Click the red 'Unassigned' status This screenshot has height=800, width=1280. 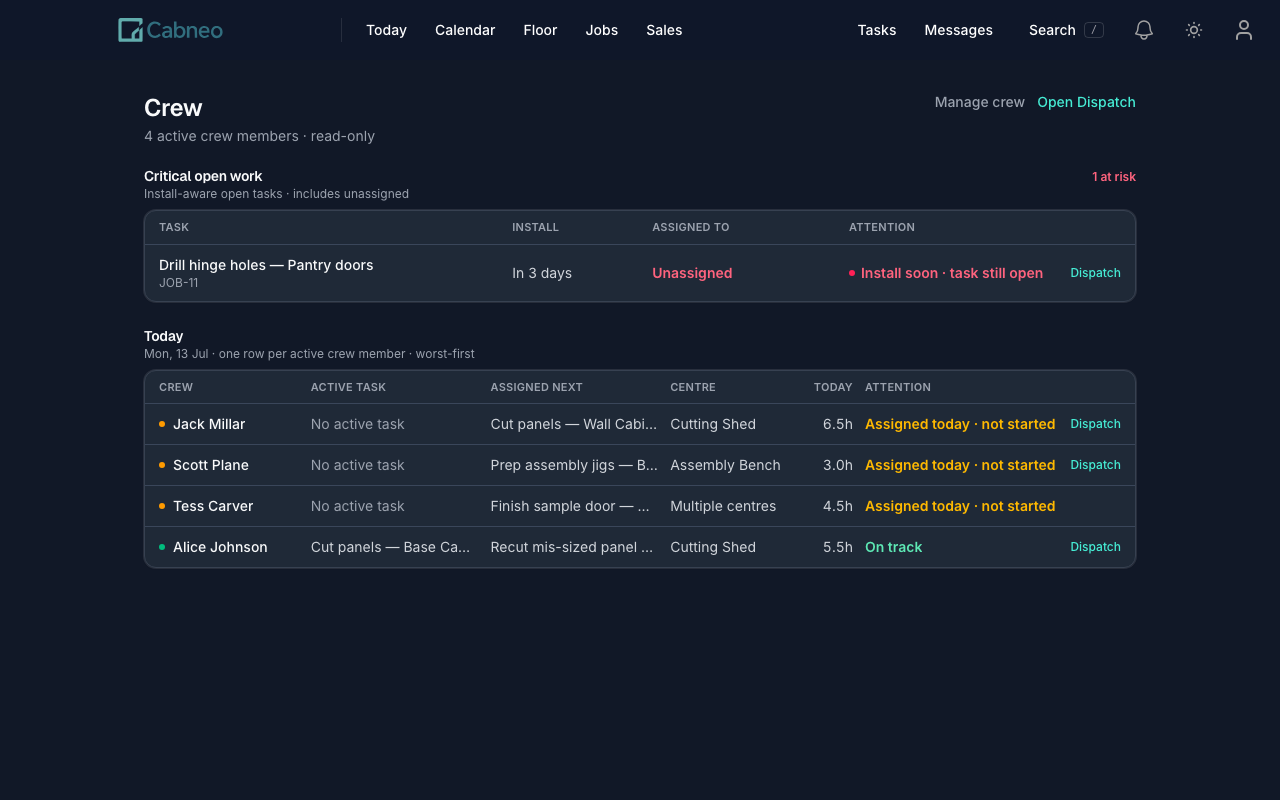(692, 273)
